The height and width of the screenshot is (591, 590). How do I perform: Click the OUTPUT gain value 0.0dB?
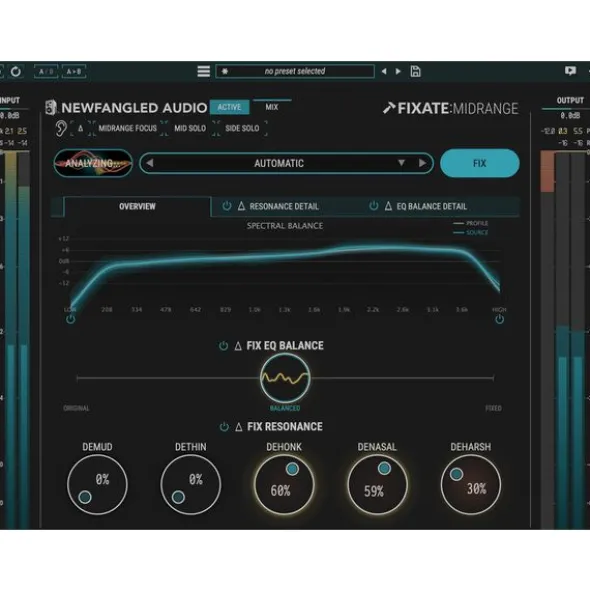[570, 116]
